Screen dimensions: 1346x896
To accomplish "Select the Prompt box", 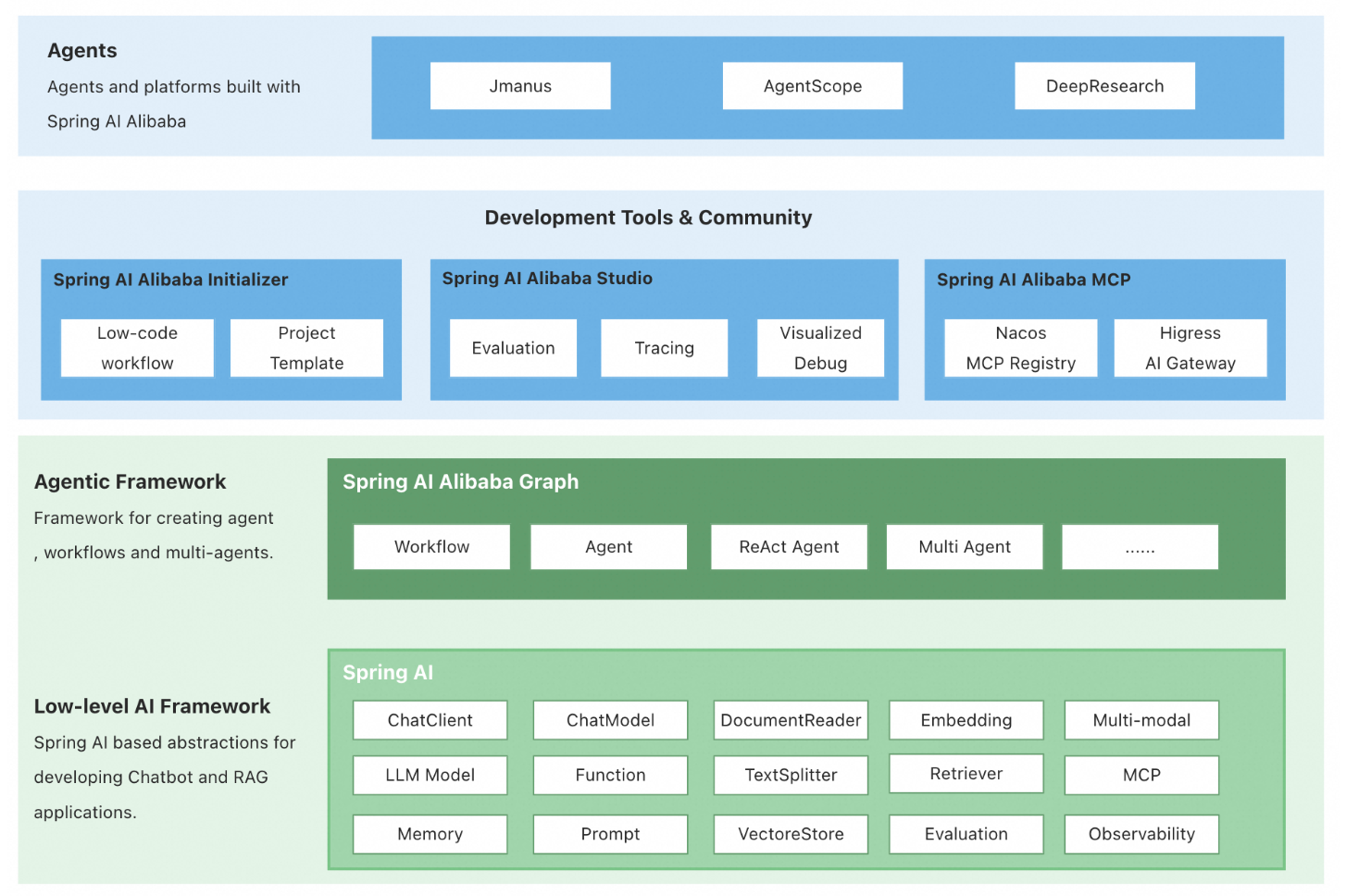I will pyautogui.click(x=610, y=834).
